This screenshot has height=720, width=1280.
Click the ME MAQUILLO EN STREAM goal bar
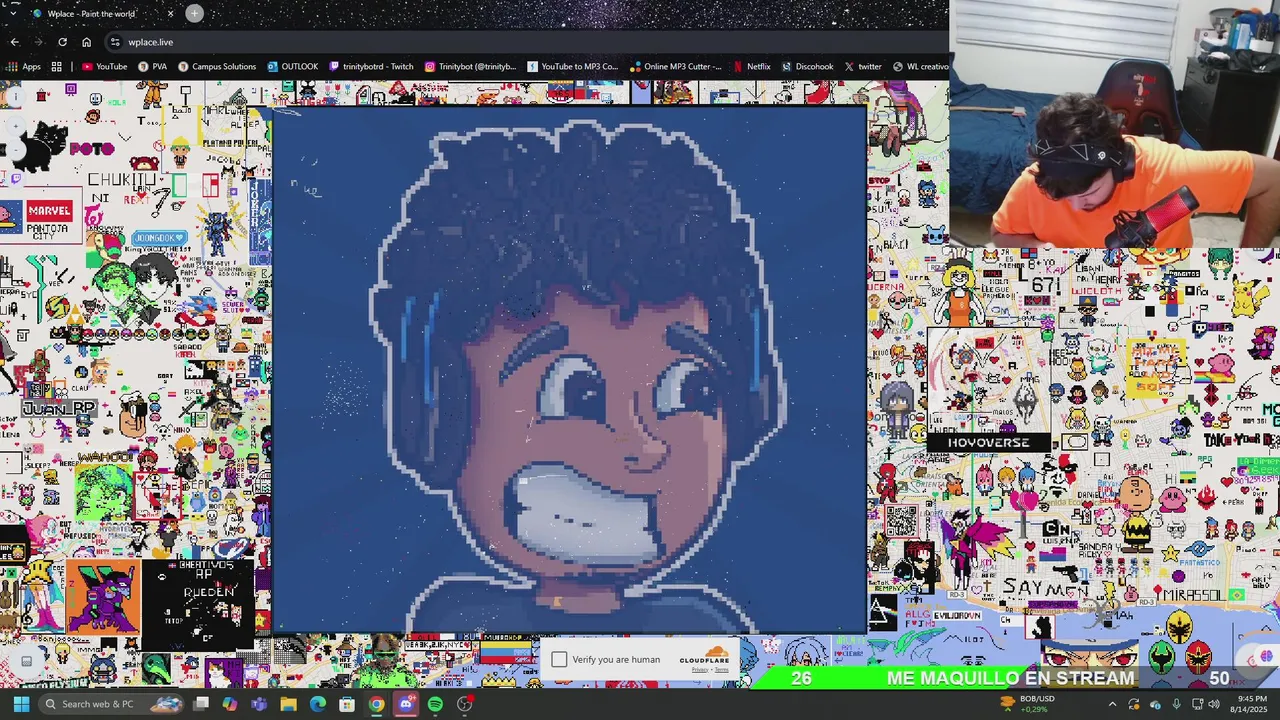pos(1008,678)
